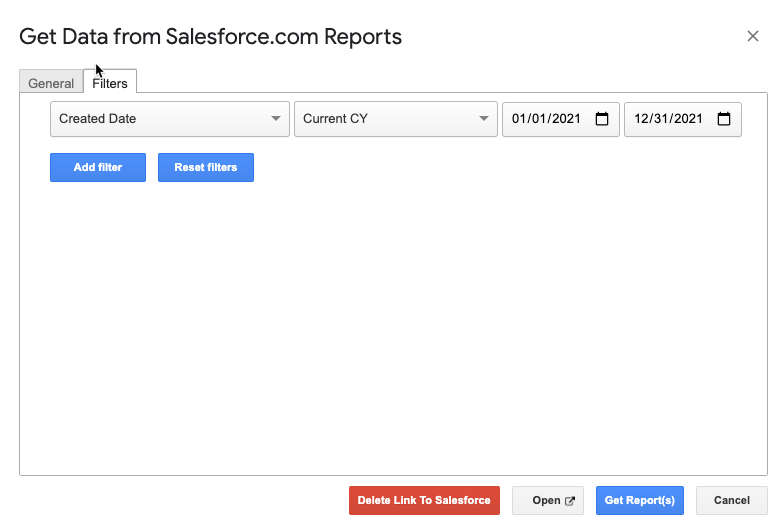This screenshot has width=784, height=528.
Task: Close the Salesforce Reports dialog with X
Action: [752, 36]
